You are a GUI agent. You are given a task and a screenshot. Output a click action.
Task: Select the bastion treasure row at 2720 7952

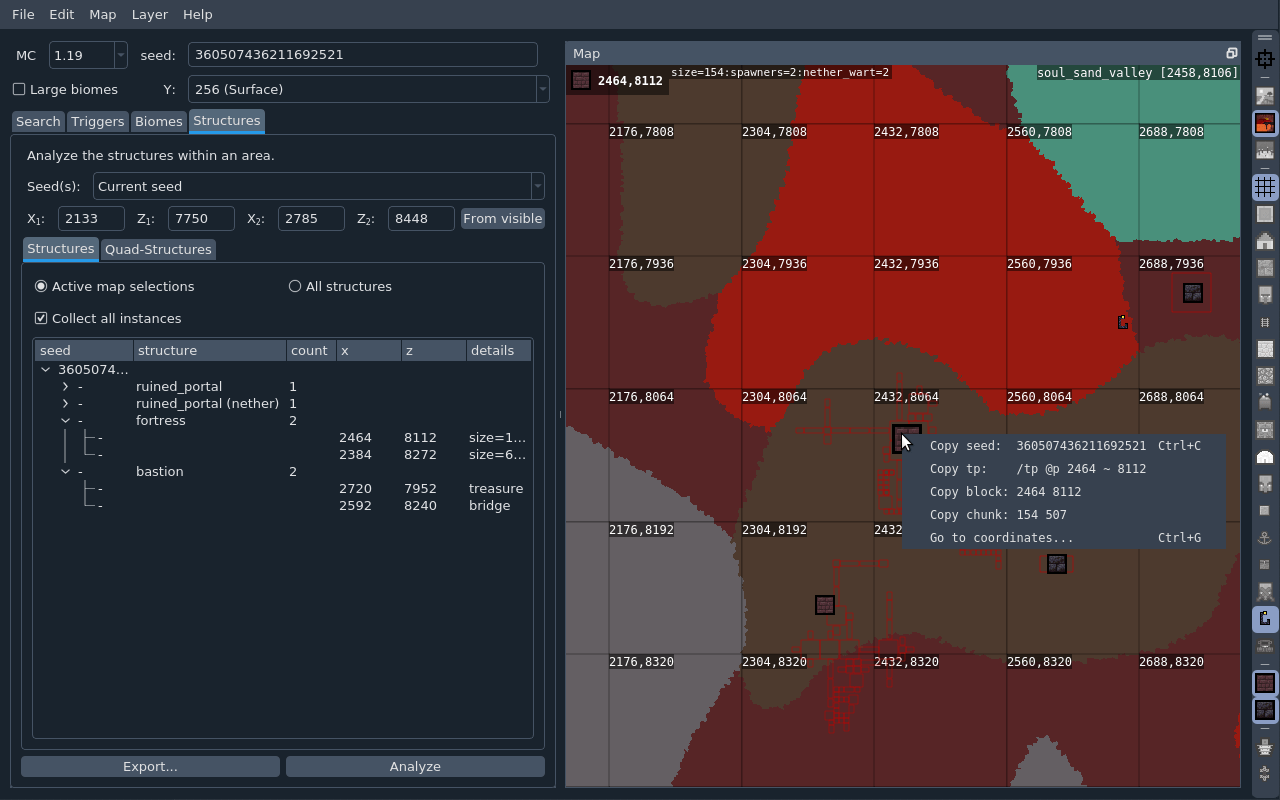pyautogui.click(x=283, y=488)
